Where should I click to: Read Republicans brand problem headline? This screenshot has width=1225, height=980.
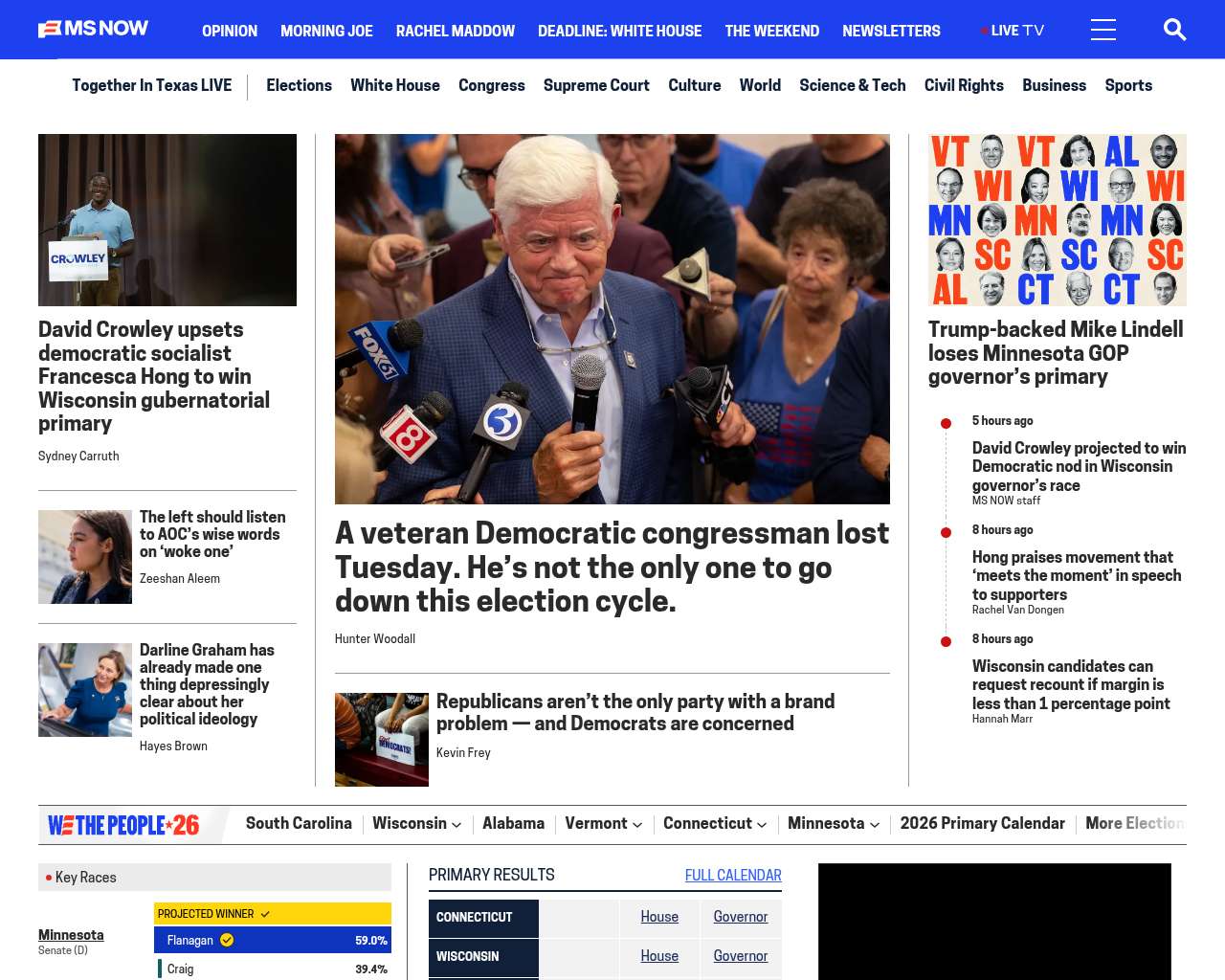click(635, 712)
